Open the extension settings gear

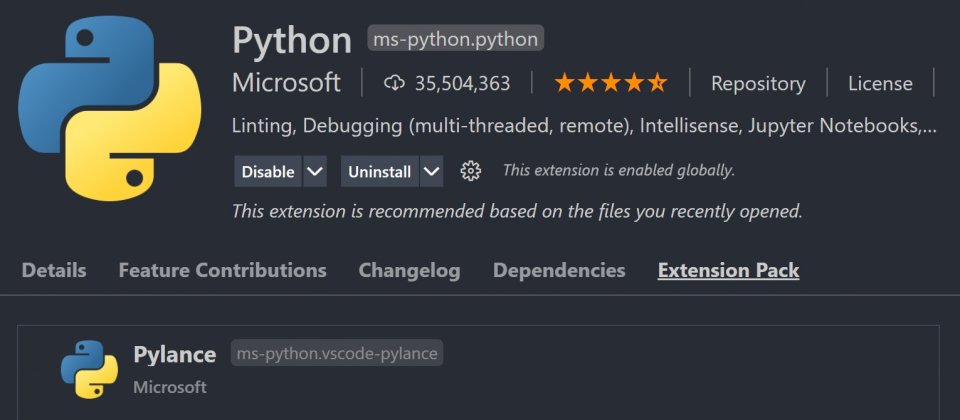click(470, 171)
